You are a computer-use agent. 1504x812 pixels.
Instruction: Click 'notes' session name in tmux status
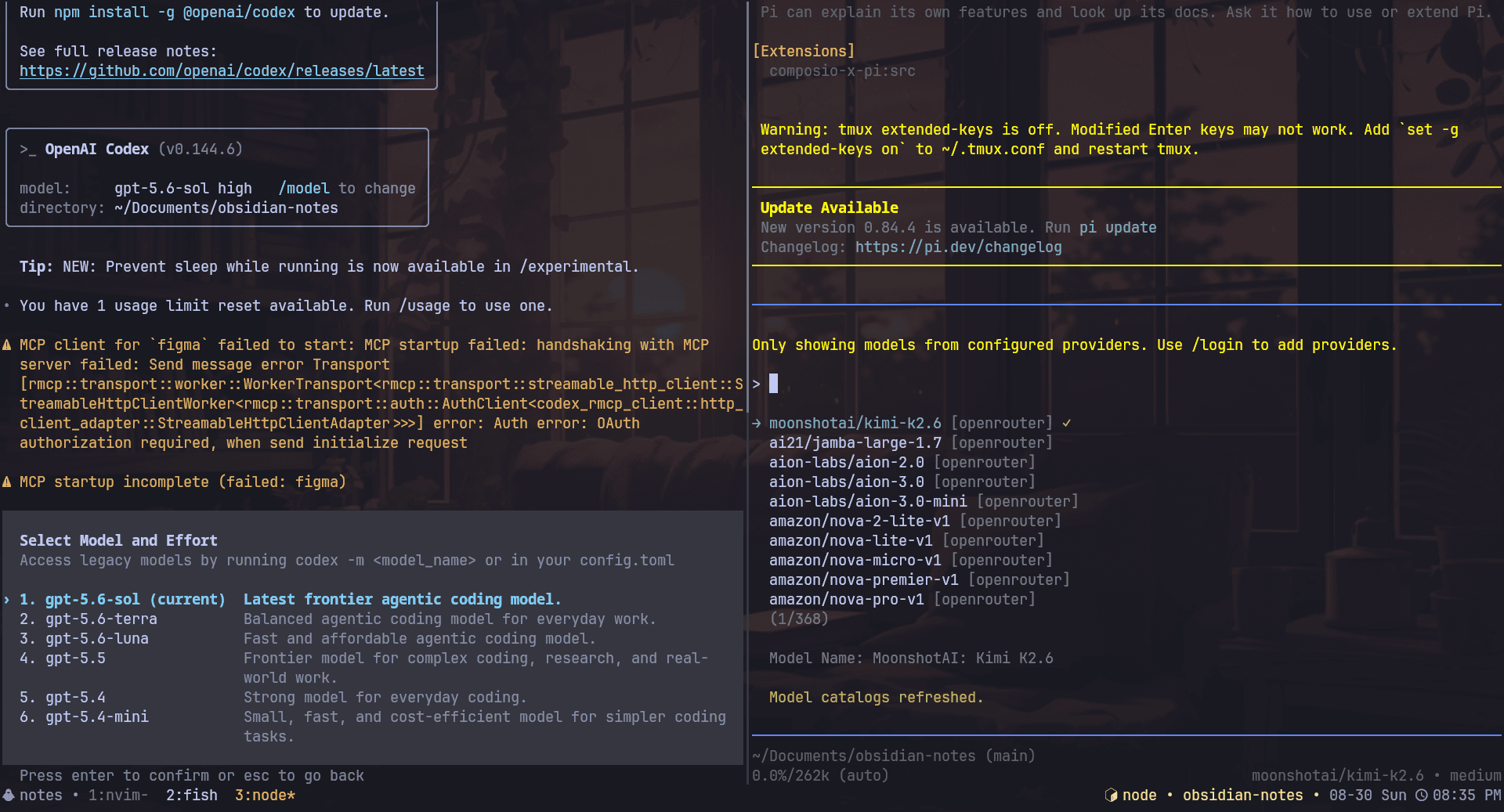click(x=41, y=796)
